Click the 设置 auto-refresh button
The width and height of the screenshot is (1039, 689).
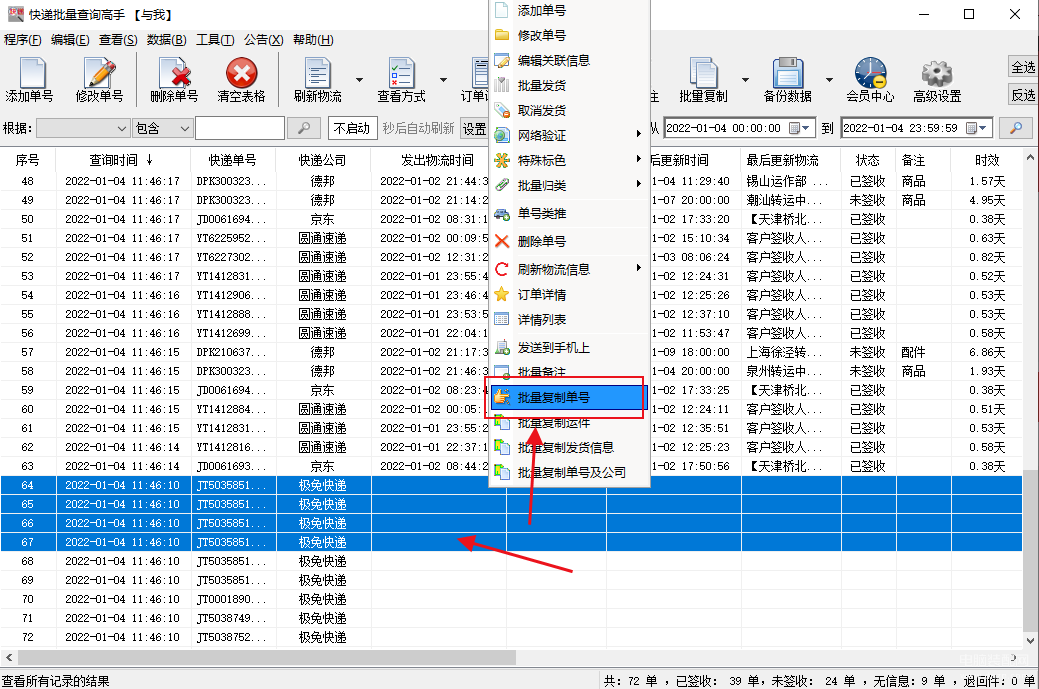tap(474, 128)
